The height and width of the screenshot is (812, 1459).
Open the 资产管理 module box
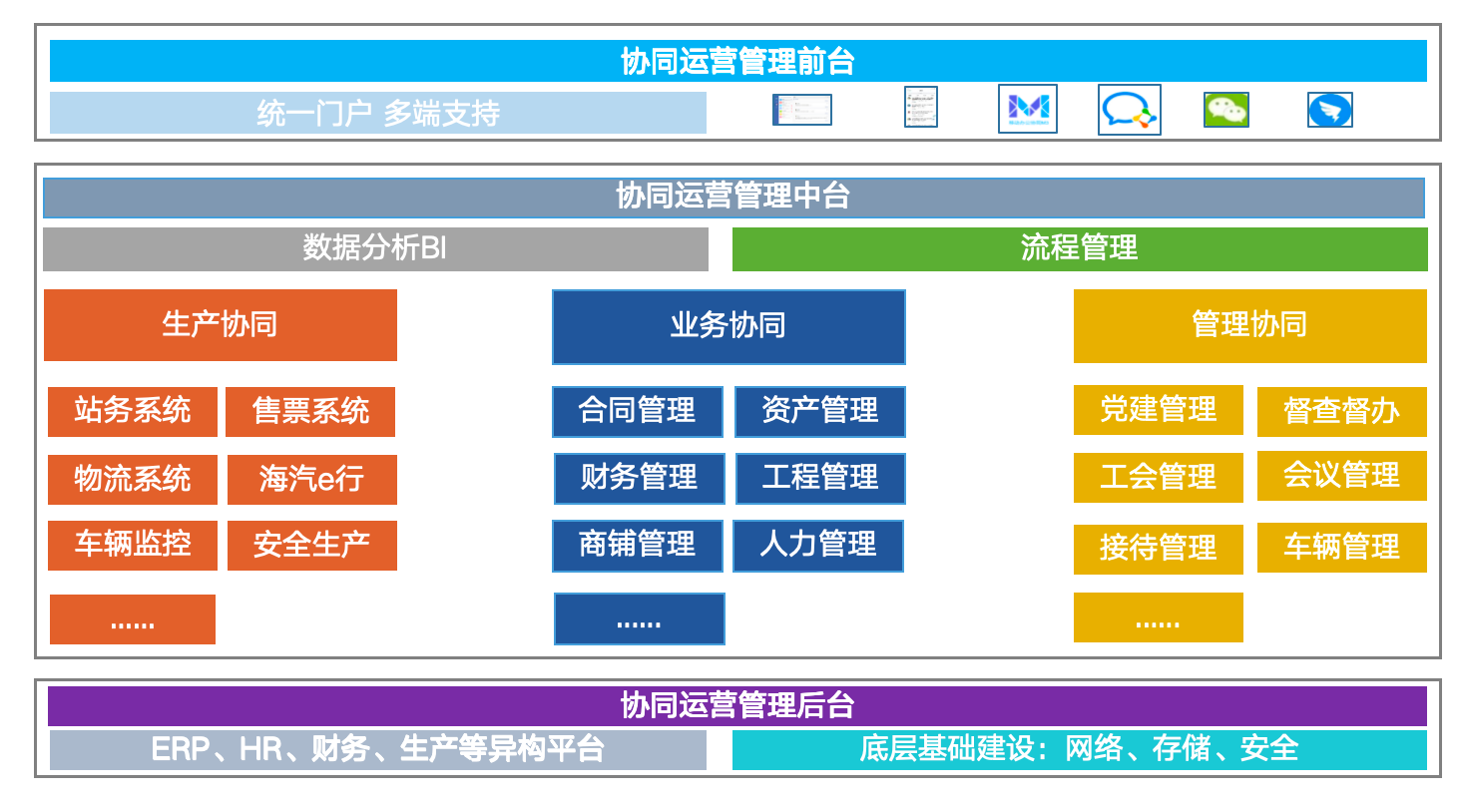820,412
